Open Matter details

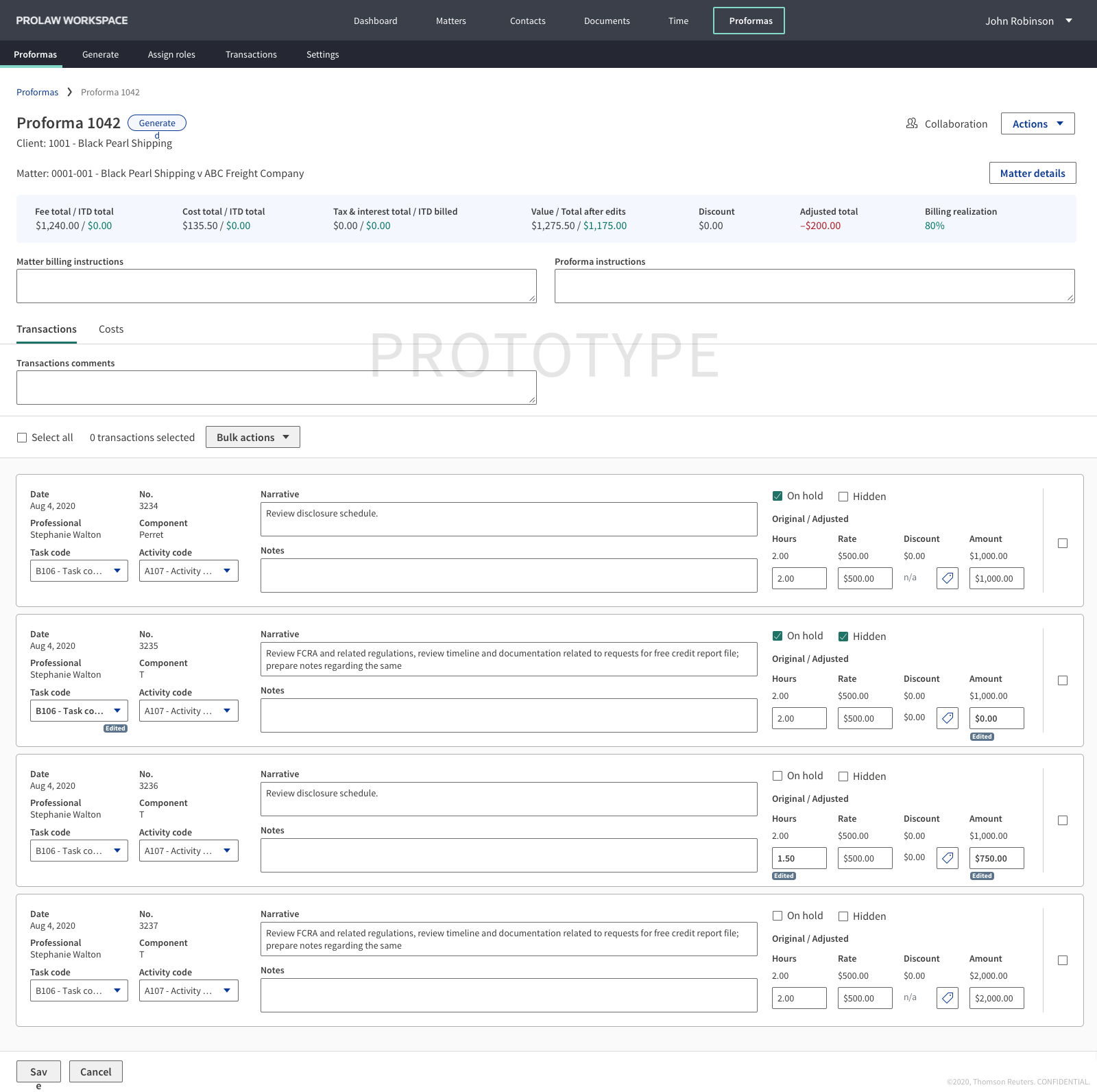point(1032,173)
